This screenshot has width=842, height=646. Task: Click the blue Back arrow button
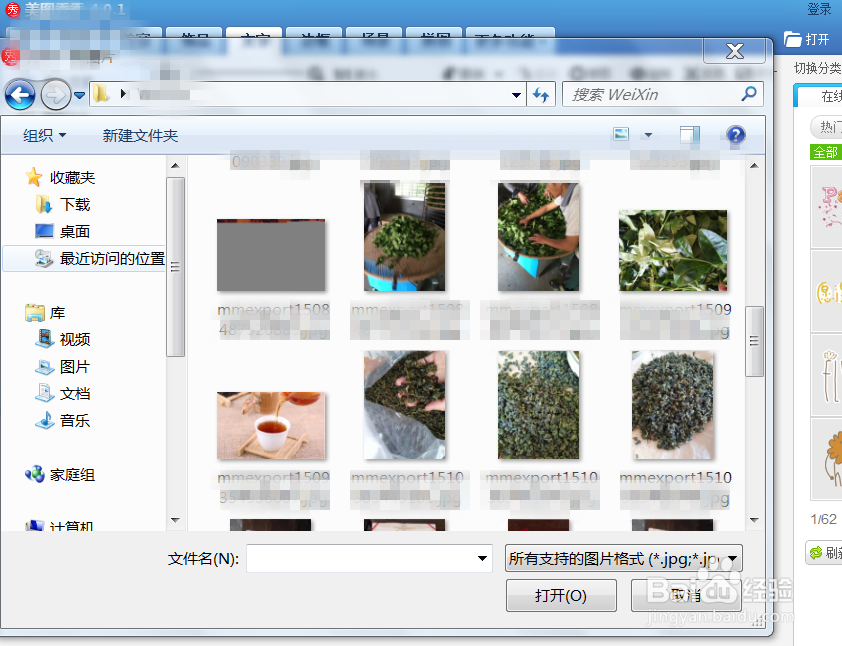pos(20,95)
